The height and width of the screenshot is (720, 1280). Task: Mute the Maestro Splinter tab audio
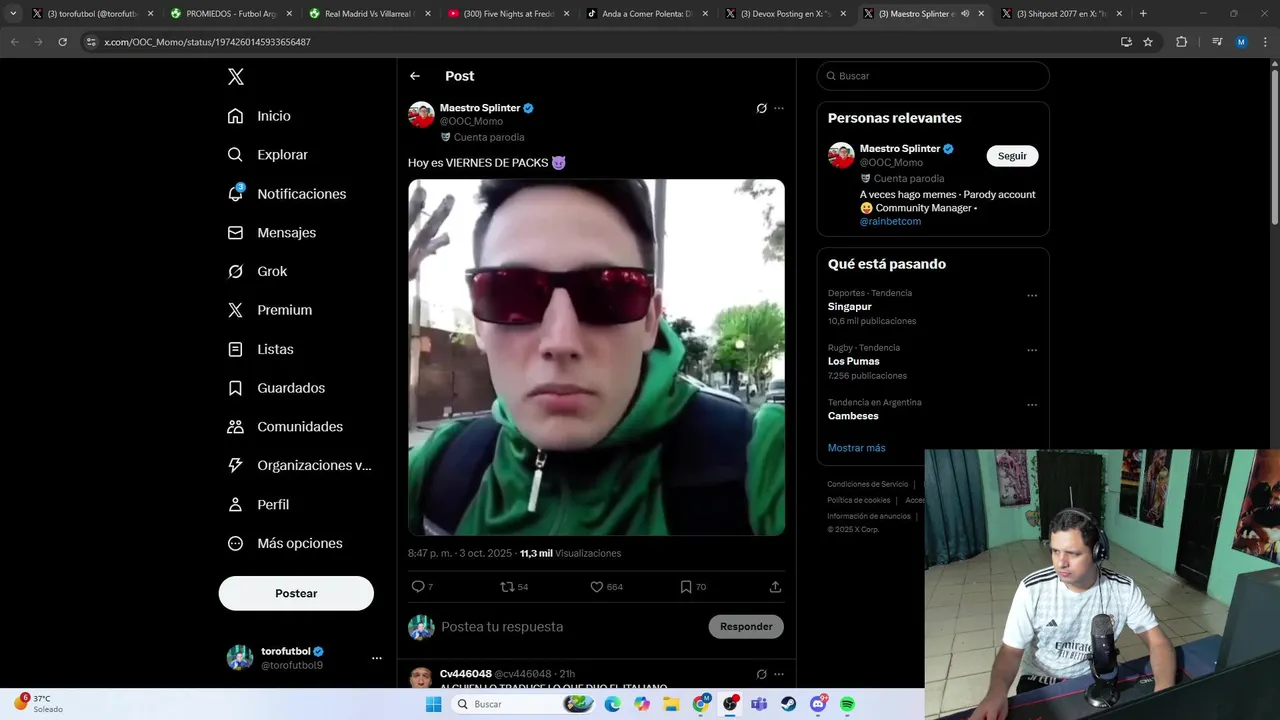click(x=965, y=14)
